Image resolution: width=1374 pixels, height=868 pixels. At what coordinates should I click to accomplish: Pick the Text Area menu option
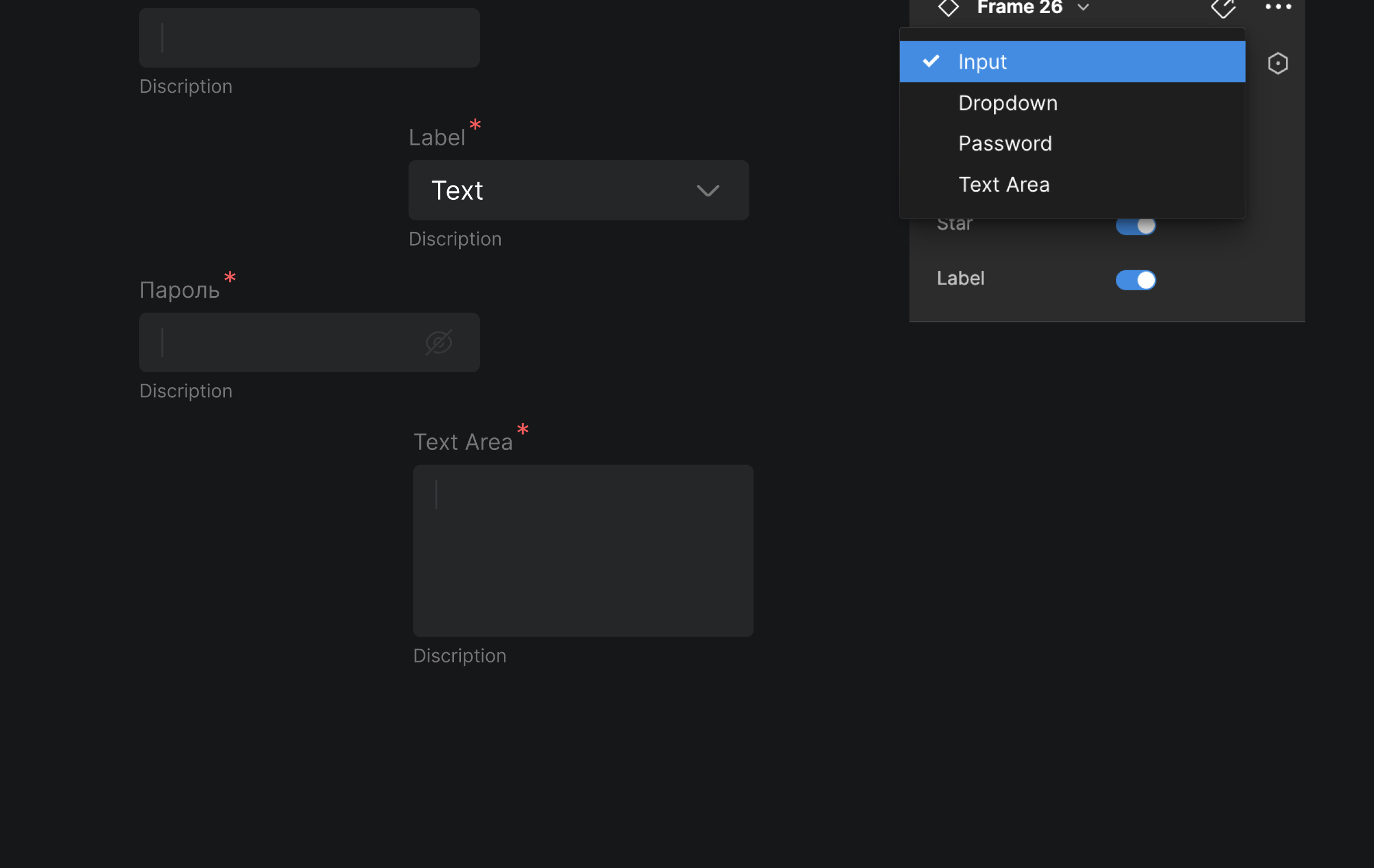pos(1004,184)
